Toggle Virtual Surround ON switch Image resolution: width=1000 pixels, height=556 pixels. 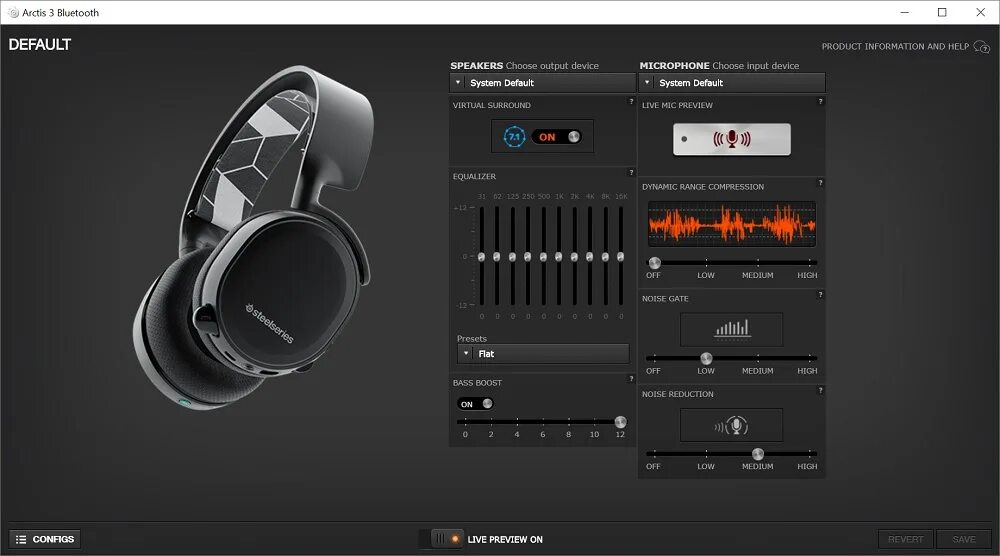(556, 136)
